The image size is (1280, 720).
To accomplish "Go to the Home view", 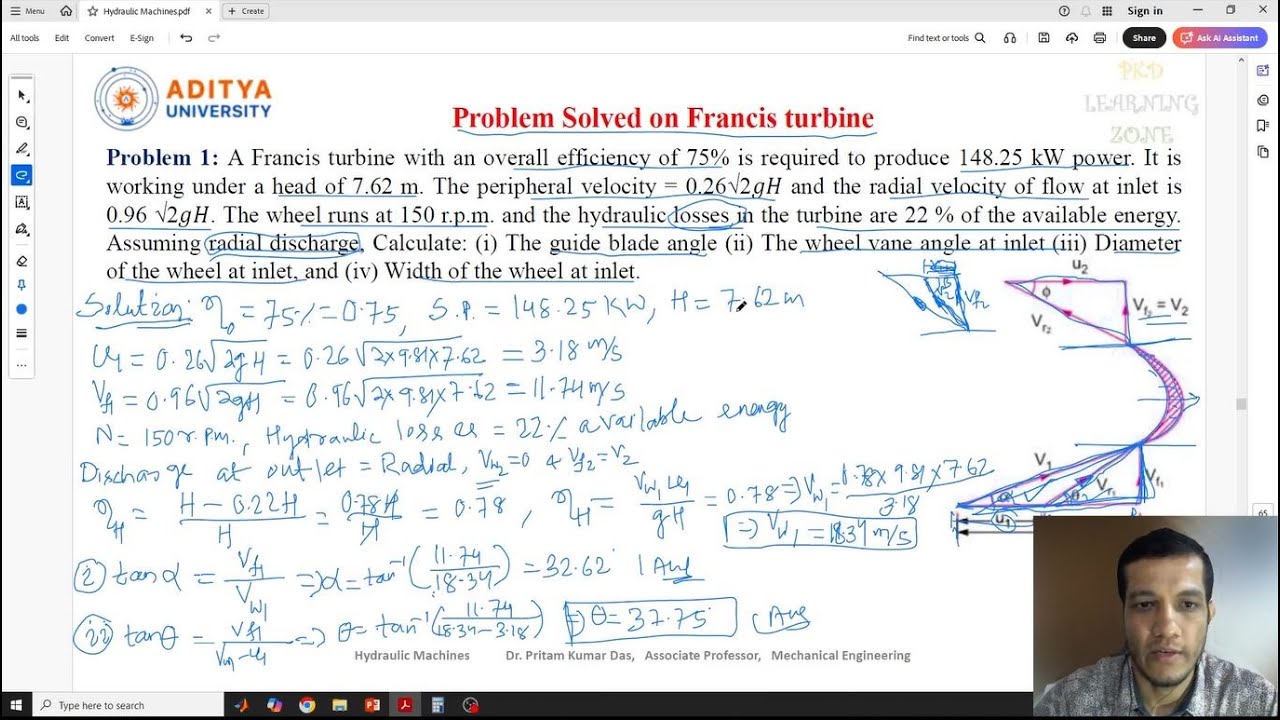I will tap(66, 11).
